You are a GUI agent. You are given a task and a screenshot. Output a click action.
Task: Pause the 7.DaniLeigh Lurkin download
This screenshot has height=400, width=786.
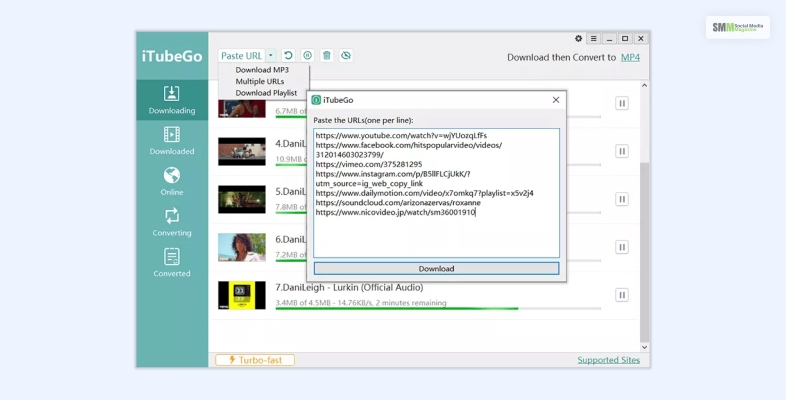[x=622, y=295]
